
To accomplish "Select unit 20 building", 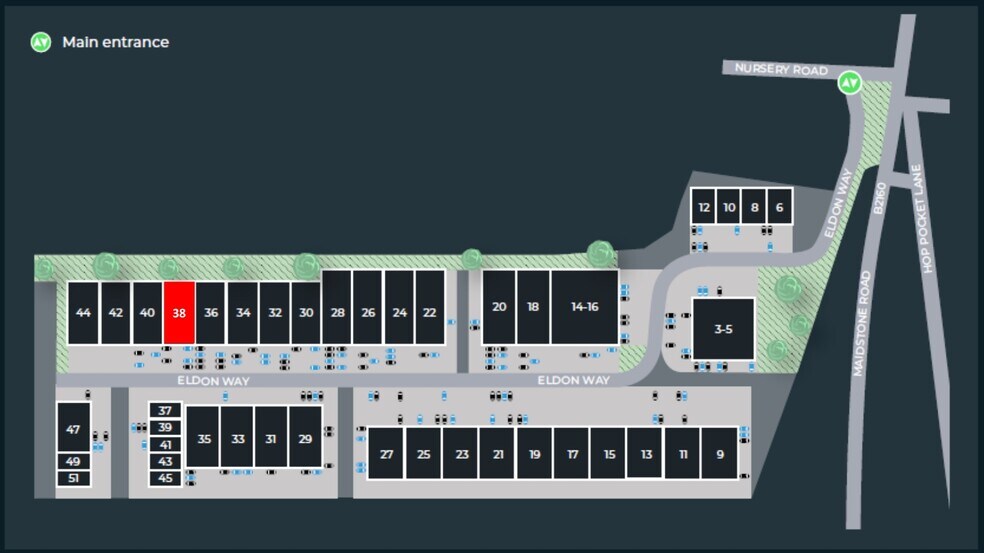I will pyautogui.click(x=499, y=307).
